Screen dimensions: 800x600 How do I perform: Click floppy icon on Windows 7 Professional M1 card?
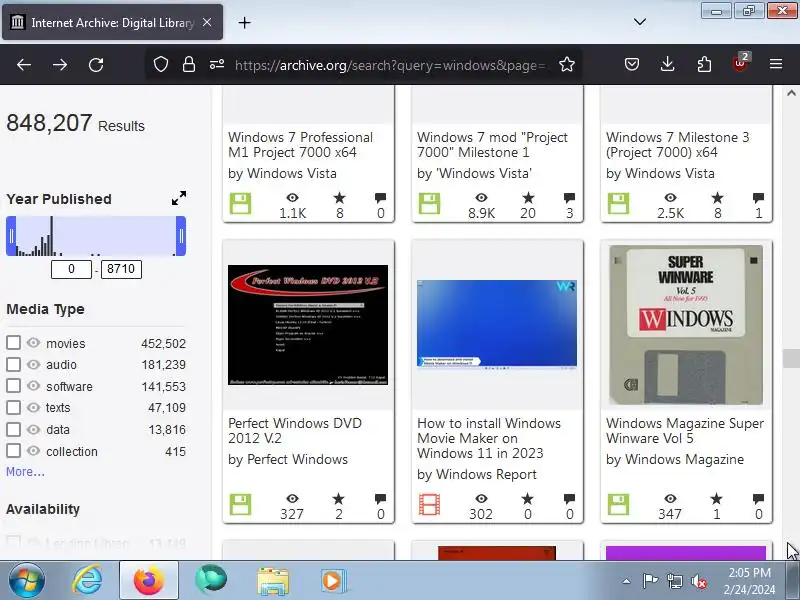(x=240, y=203)
